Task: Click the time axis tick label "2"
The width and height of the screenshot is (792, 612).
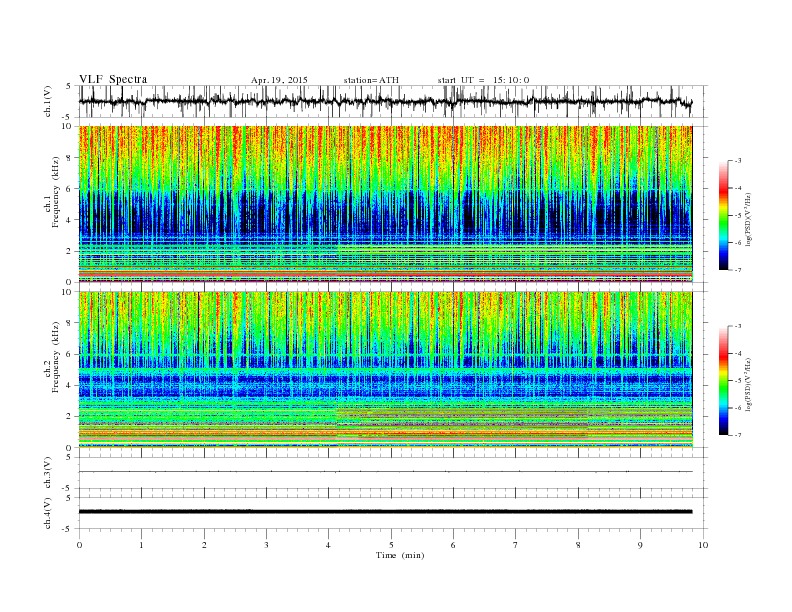Action: click(204, 545)
